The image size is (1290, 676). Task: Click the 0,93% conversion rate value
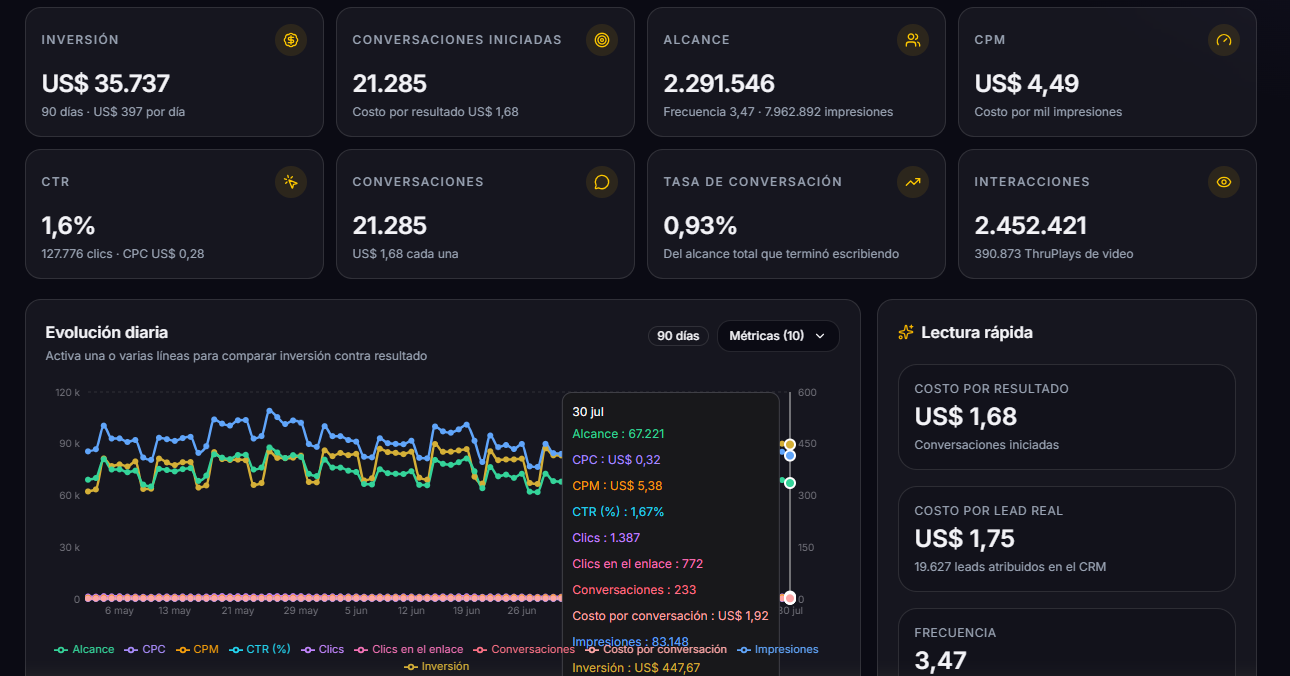pyautogui.click(x=700, y=225)
